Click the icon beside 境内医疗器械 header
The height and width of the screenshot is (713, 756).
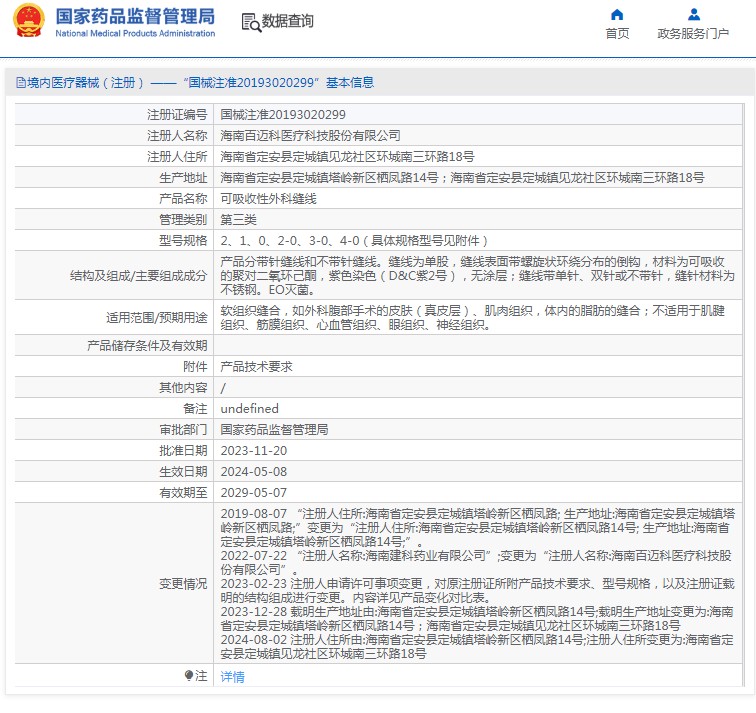pos(19,83)
